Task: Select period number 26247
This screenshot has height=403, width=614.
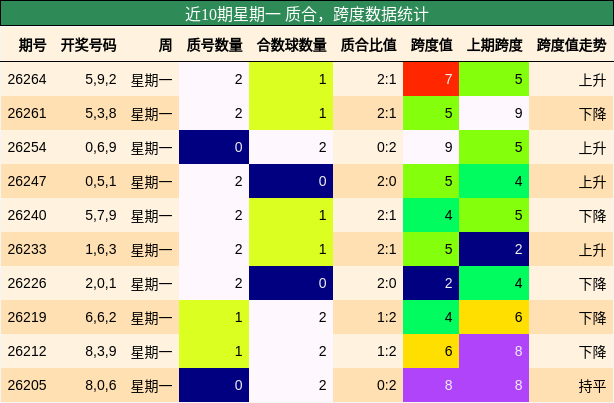Action: point(27,181)
